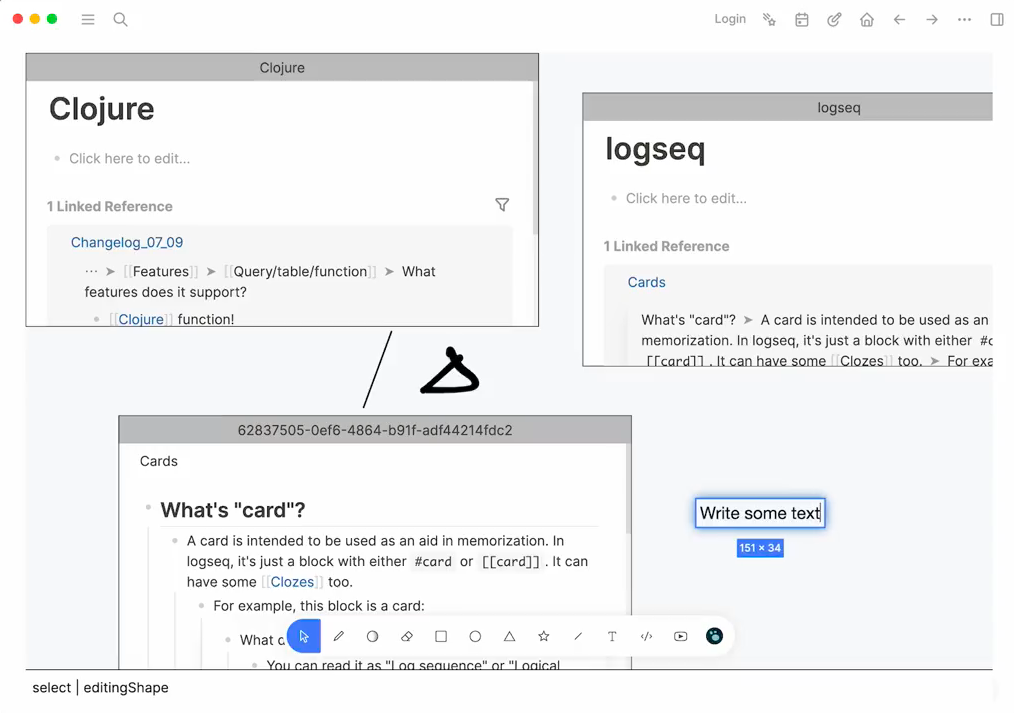This screenshot has height=713, width=1014.
Task: Select the Star shape tool
Action: click(x=544, y=636)
